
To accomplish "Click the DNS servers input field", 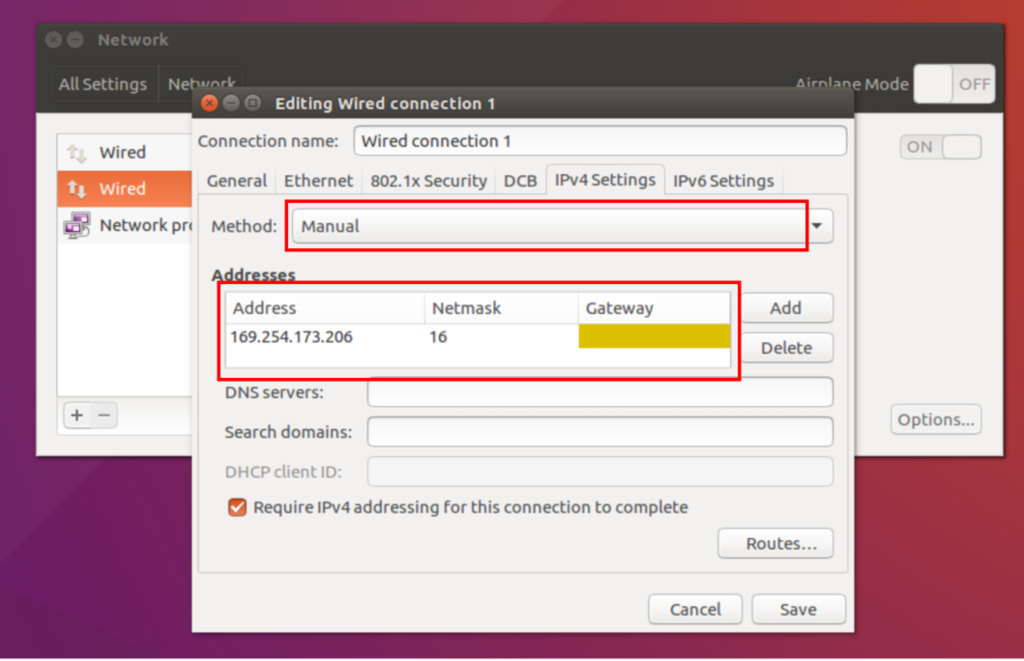I will coord(600,393).
